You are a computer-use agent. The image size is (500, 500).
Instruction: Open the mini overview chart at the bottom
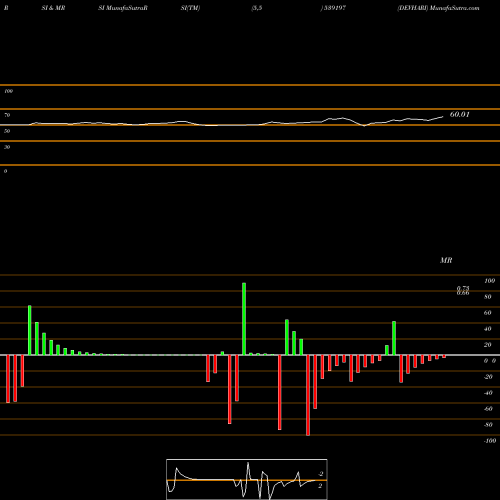click(247, 479)
